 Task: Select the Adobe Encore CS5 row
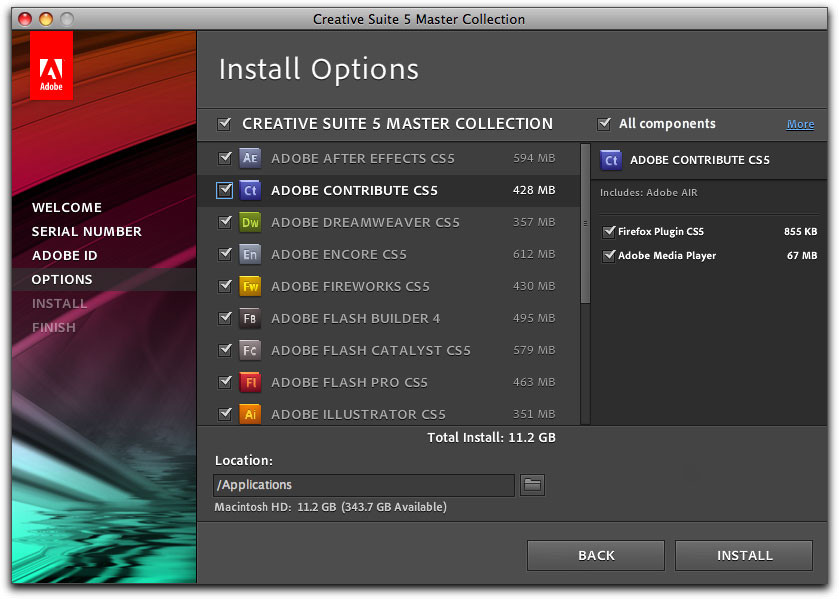click(x=389, y=254)
